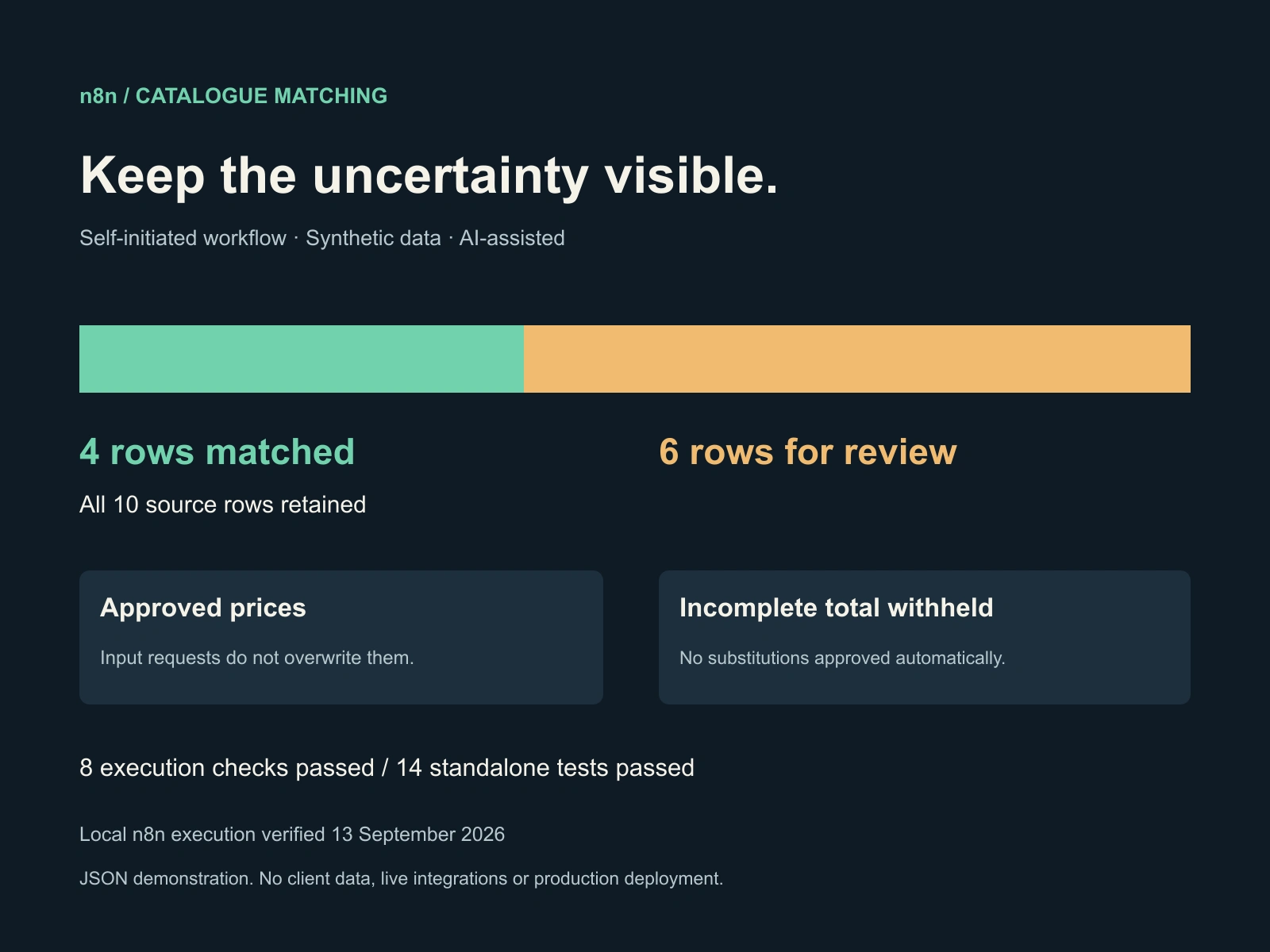This screenshot has height=952, width=1270.
Task: Open the 'Approved prices' card
Action: tap(341, 637)
